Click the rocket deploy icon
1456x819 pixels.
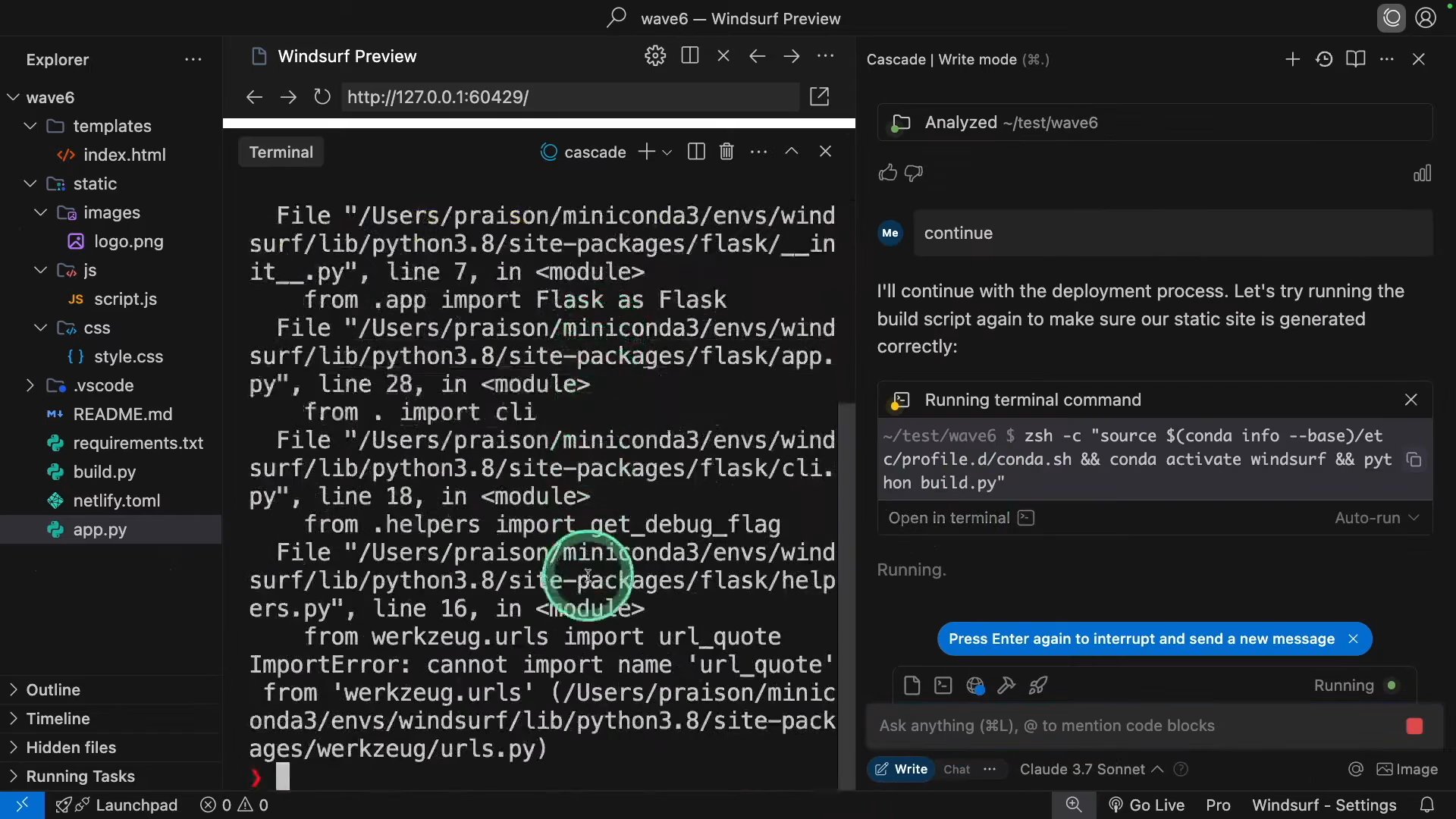click(1038, 686)
